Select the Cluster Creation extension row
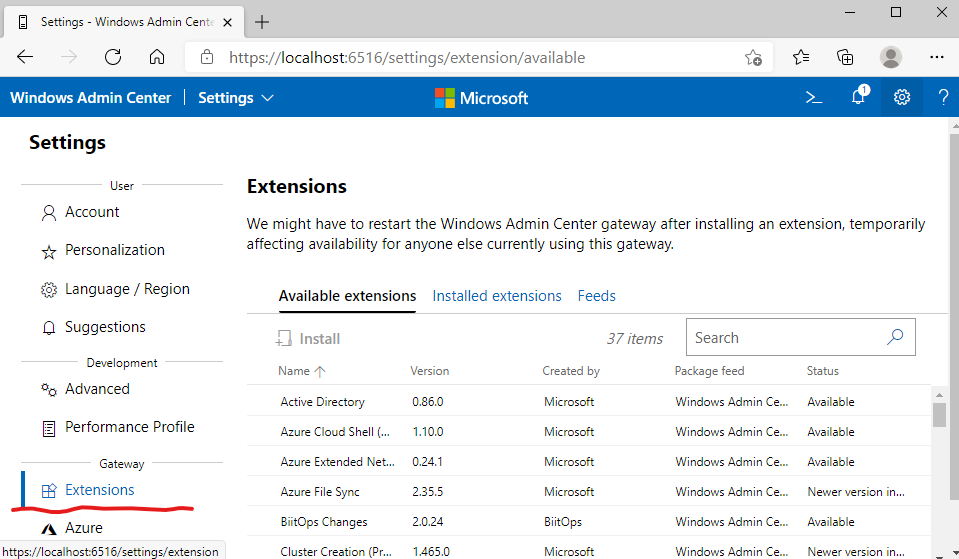959x559 pixels. tap(588, 549)
